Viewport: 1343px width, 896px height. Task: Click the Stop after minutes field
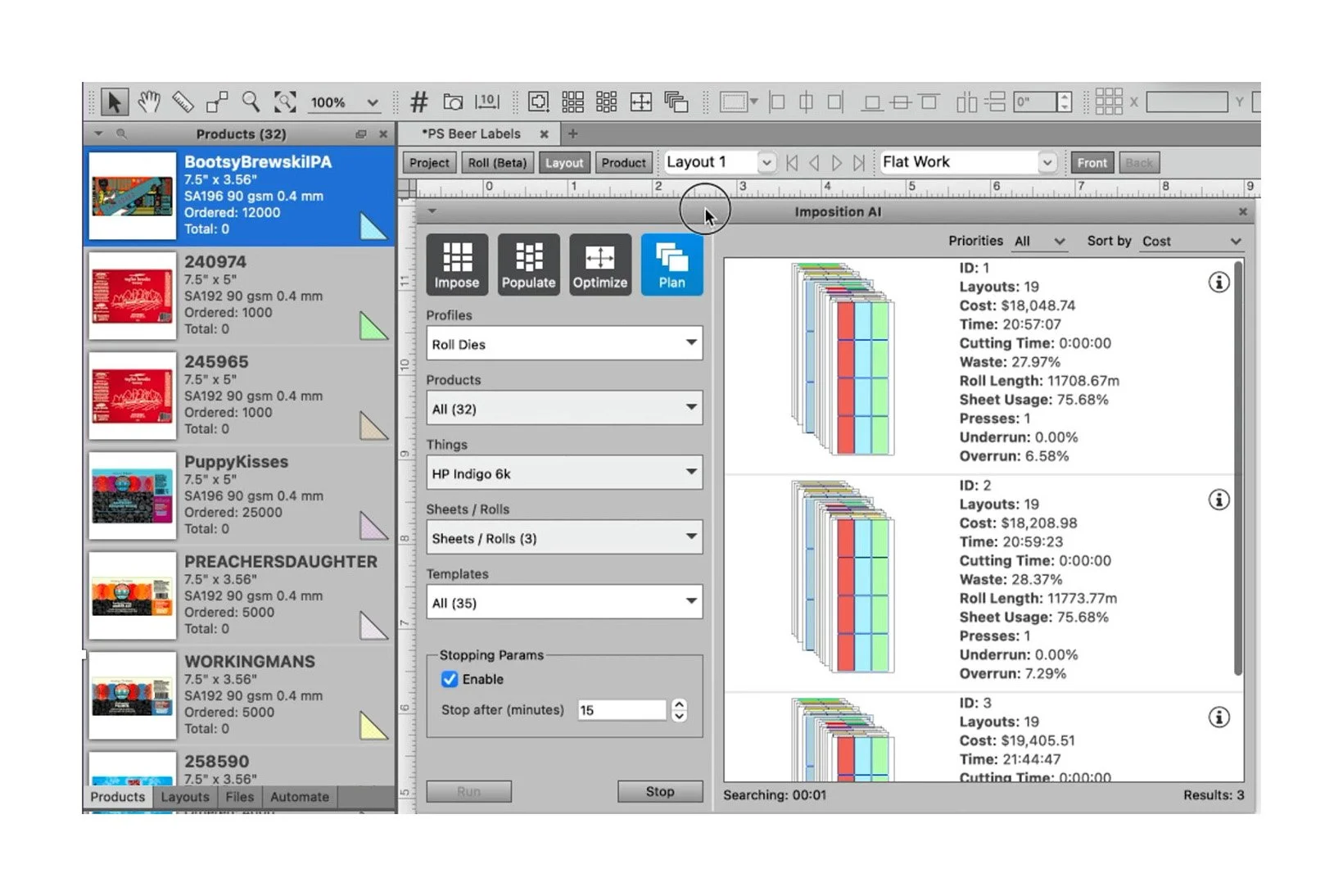click(622, 710)
